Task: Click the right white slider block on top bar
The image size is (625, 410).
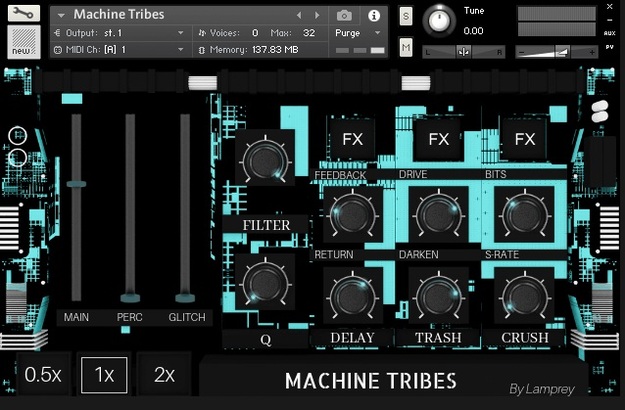Action: (416, 83)
